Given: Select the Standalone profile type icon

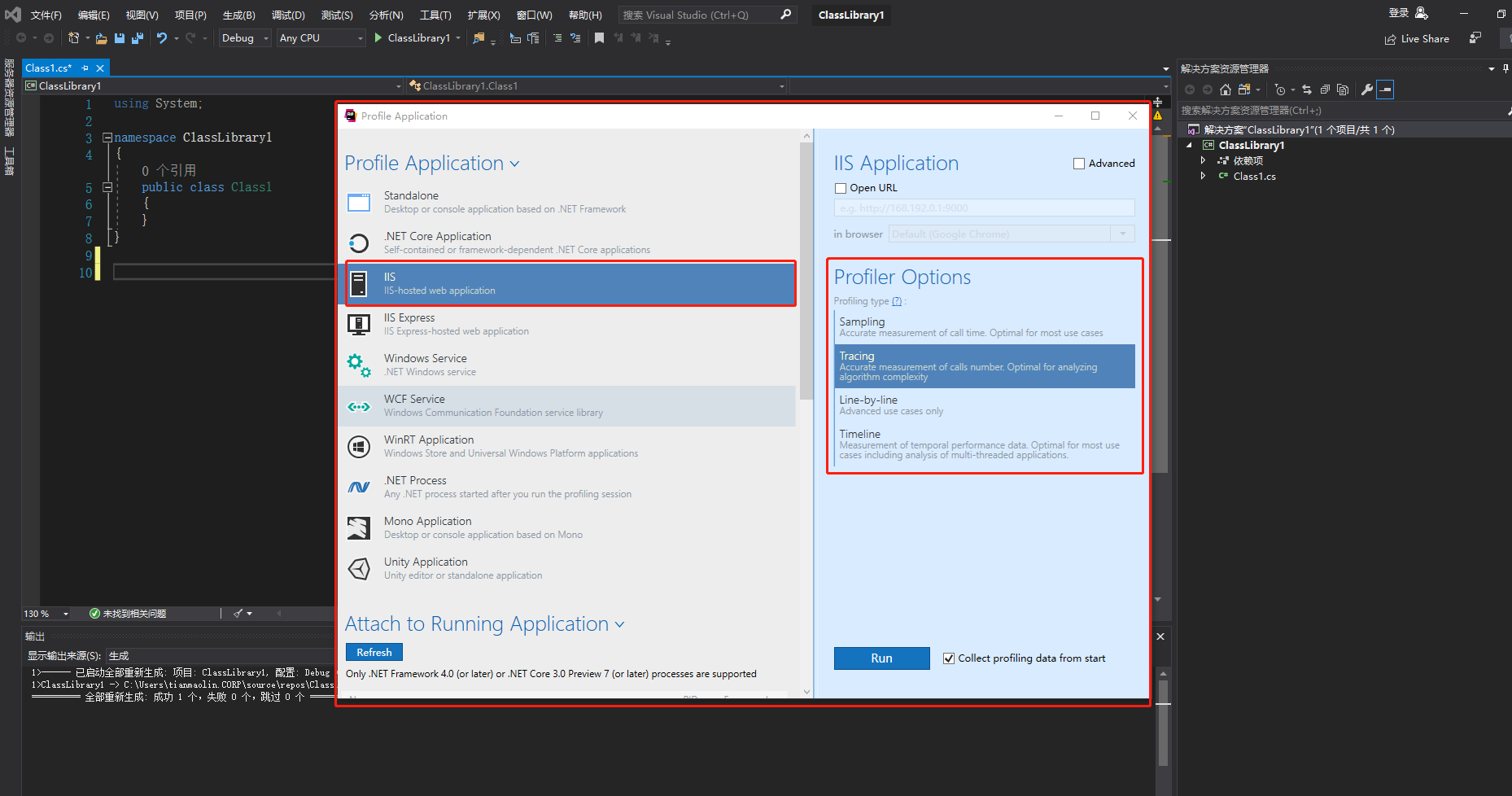Looking at the screenshot, I should coord(359,202).
